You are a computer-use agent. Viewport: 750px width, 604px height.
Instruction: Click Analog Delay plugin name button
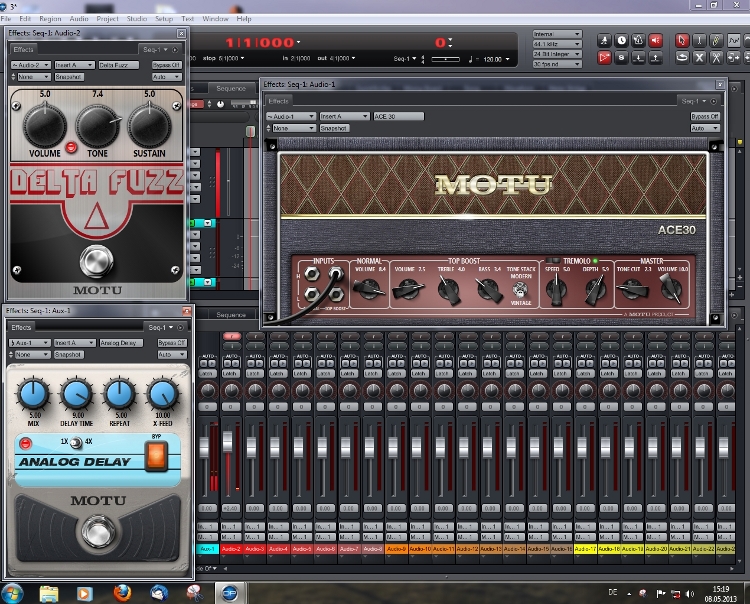tap(121, 343)
